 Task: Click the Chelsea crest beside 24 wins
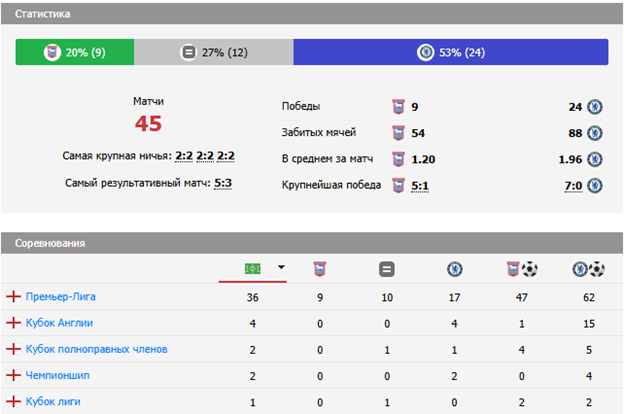pos(594,107)
